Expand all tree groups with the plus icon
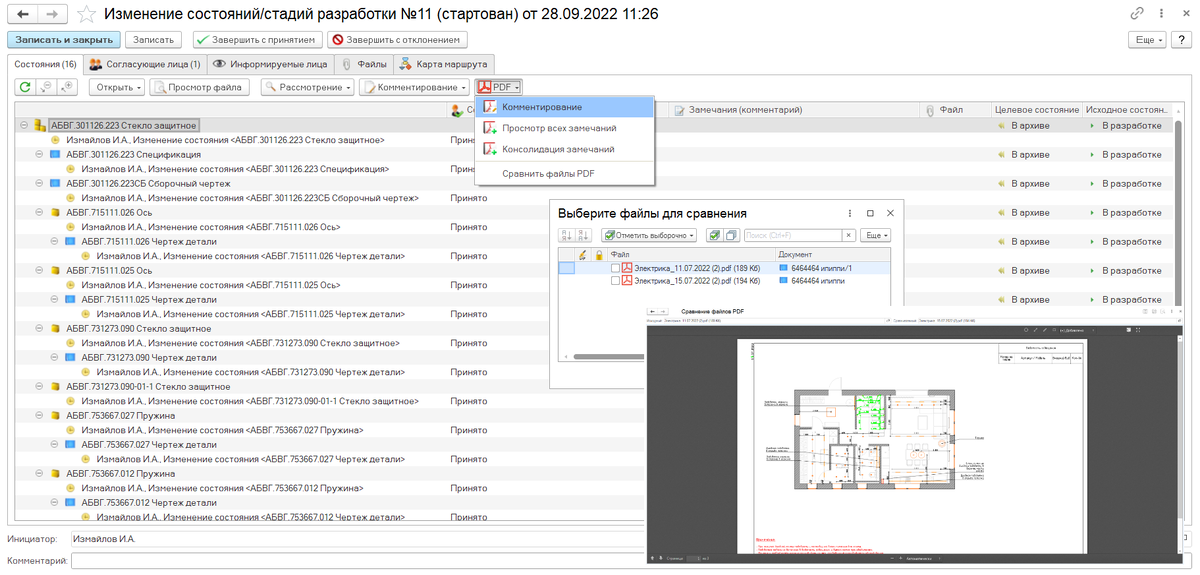 click(x=67, y=87)
